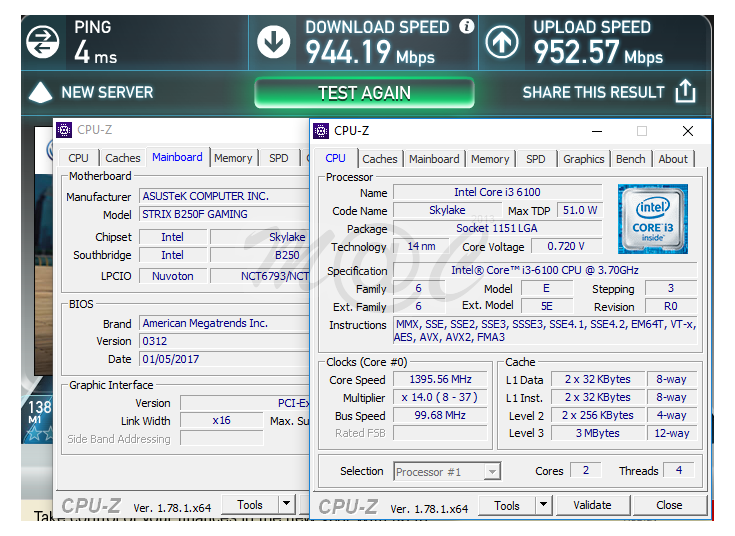Image resolution: width=735 pixels, height=536 pixels.
Task: Click the upload speed arrow icon
Action: coord(502,42)
